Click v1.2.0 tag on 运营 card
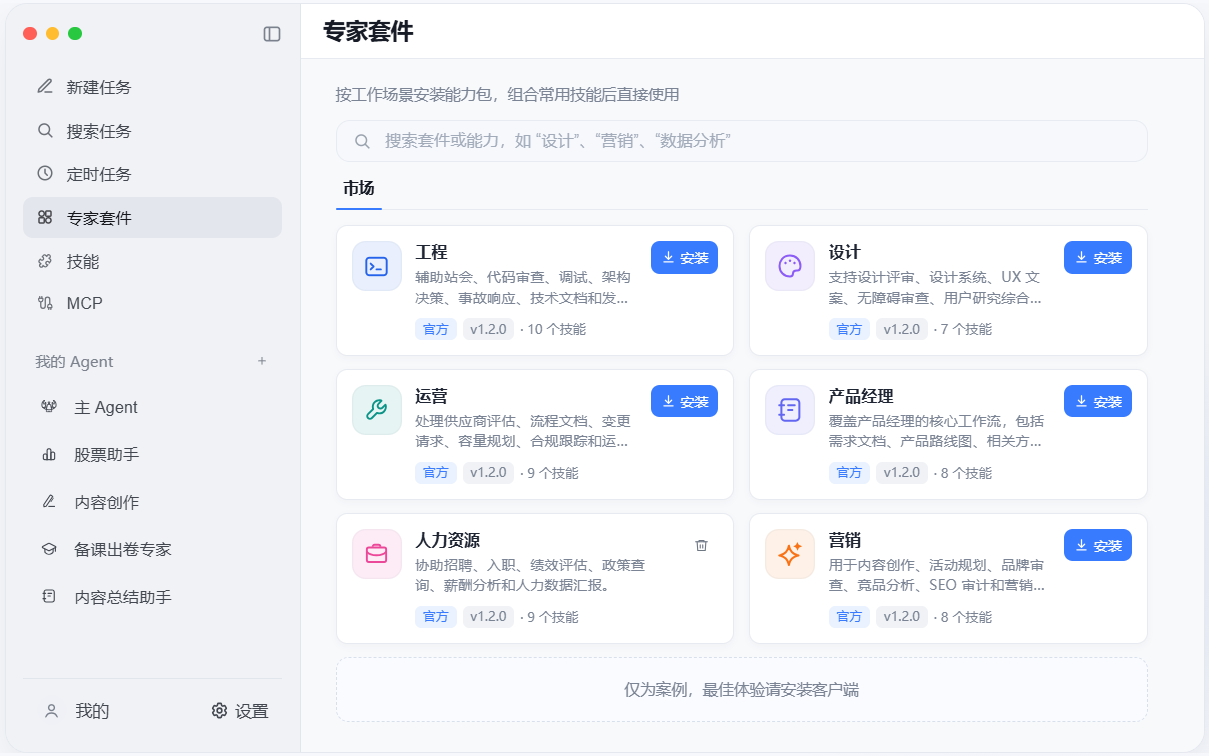Screen dimensions: 1209x756 (x=488, y=473)
